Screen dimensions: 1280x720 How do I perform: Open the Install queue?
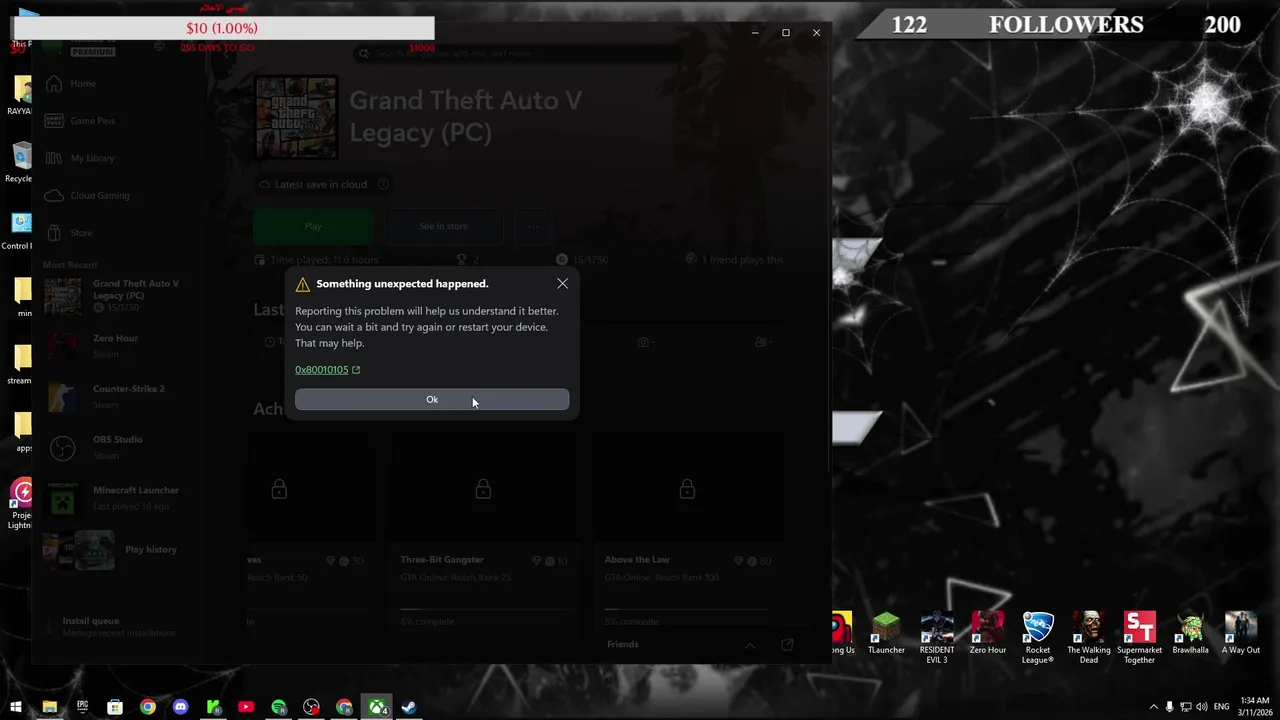point(118,626)
